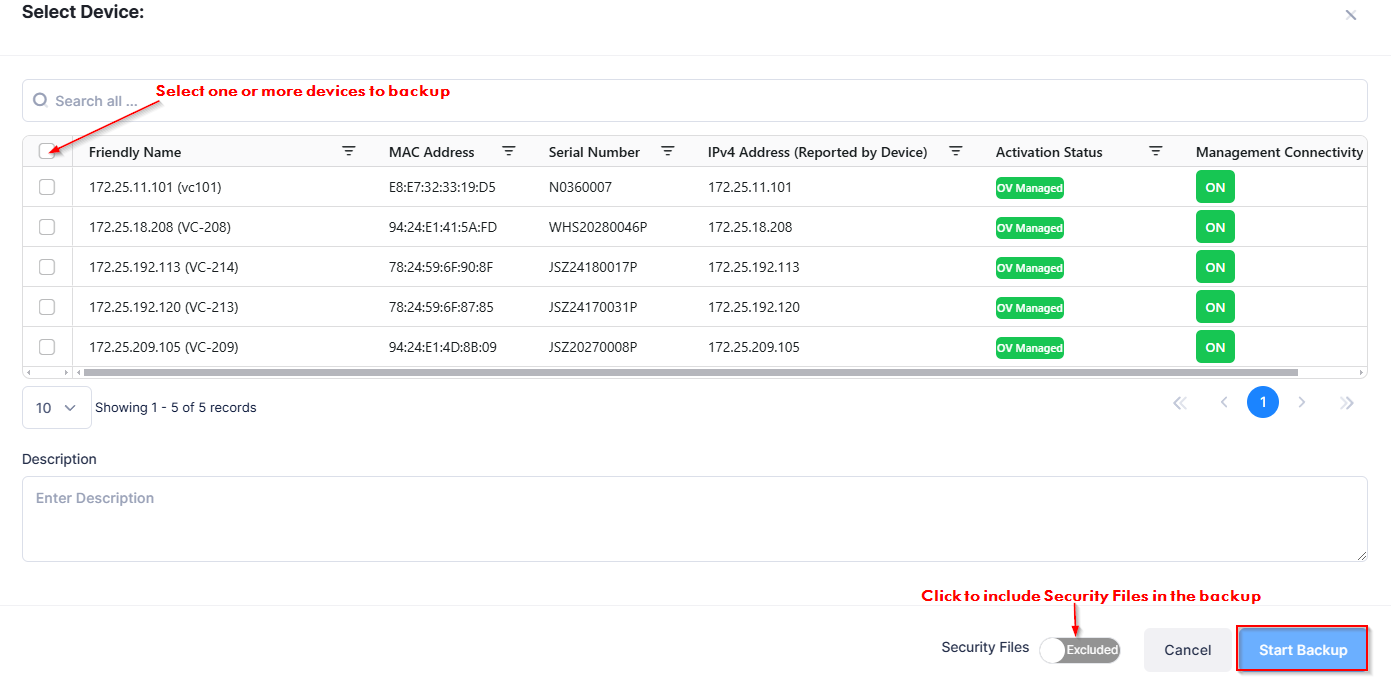Select device 172.25.11.101 (vc101) checkbox
This screenshot has height=687, width=1391.
47,187
